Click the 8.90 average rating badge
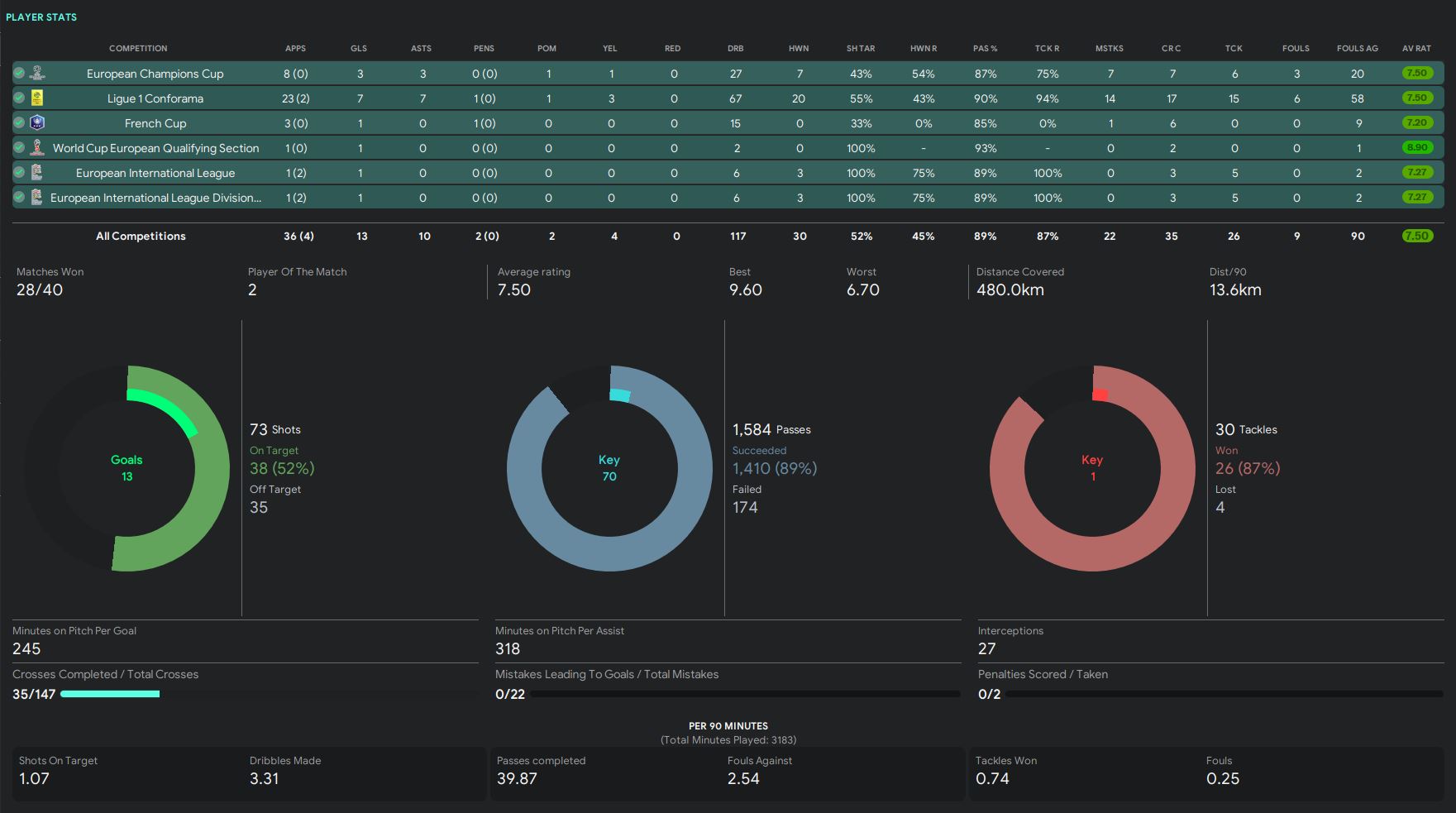This screenshot has height=813, width=1456. point(1416,148)
